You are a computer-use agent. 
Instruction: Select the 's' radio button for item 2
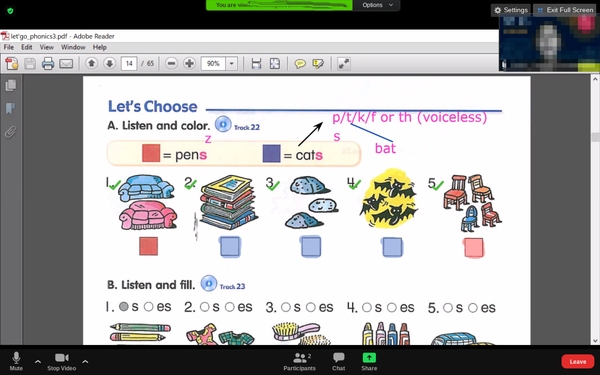click(205, 307)
